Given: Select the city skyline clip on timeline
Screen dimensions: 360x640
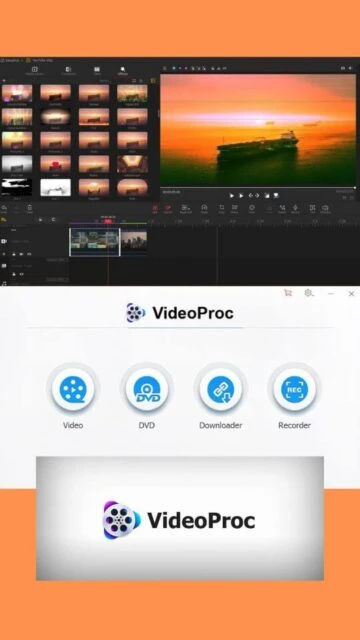Looking at the screenshot, I should coord(134,242).
